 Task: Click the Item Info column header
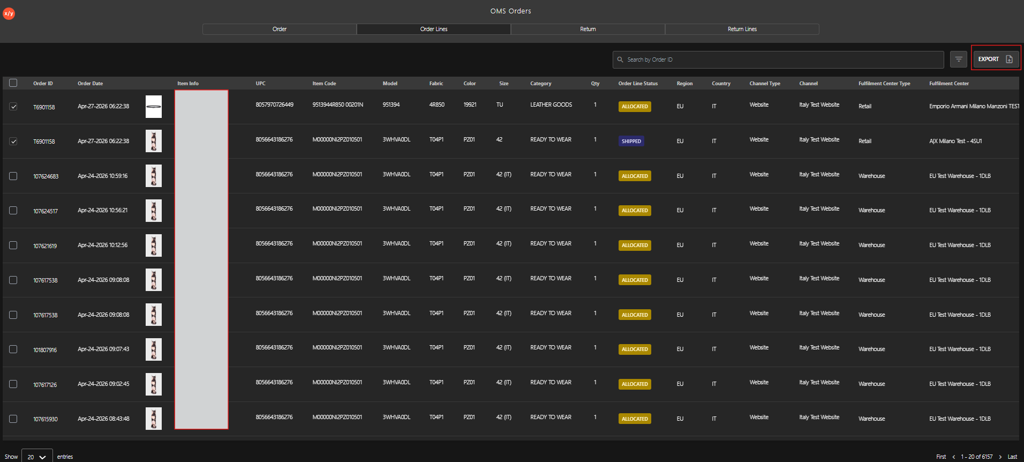point(188,84)
